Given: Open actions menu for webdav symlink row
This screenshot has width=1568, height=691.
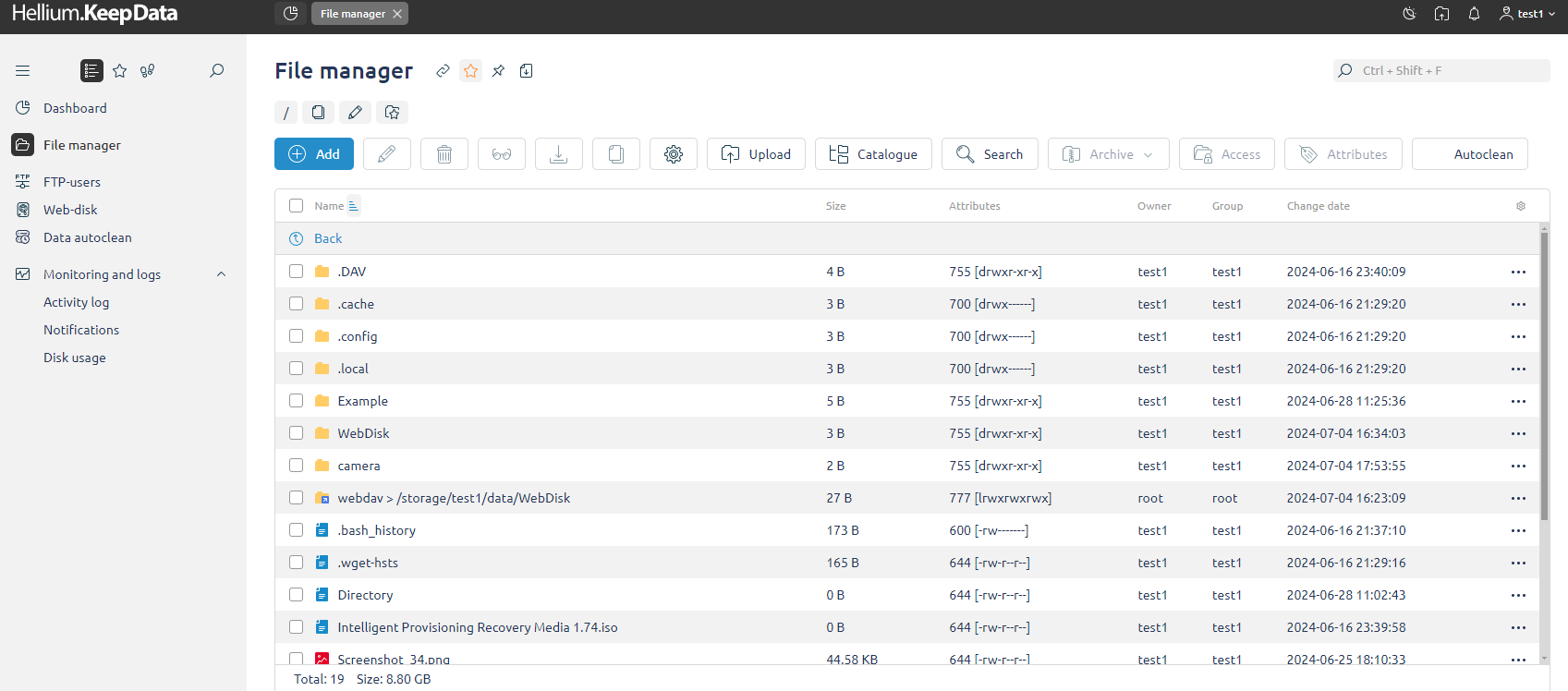Looking at the screenshot, I should (x=1518, y=498).
